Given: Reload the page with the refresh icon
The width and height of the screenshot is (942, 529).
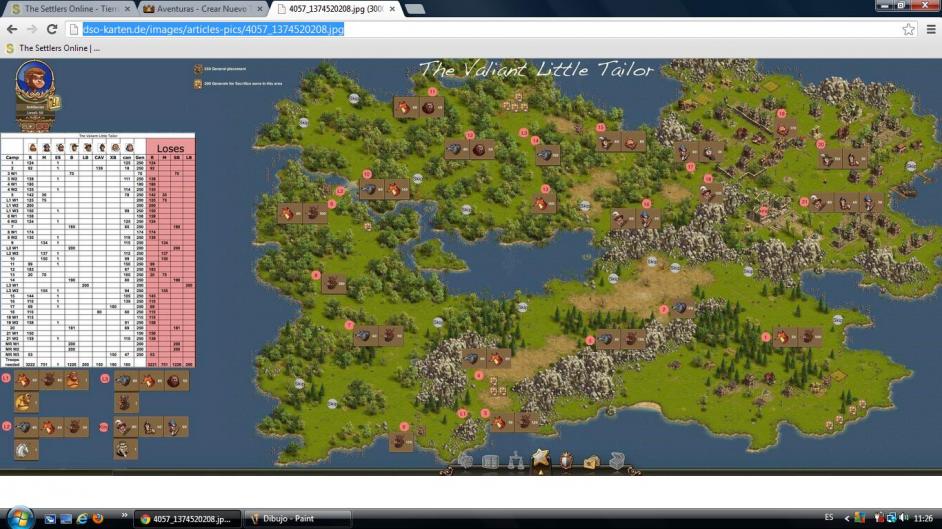Looking at the screenshot, I should coord(52,29).
